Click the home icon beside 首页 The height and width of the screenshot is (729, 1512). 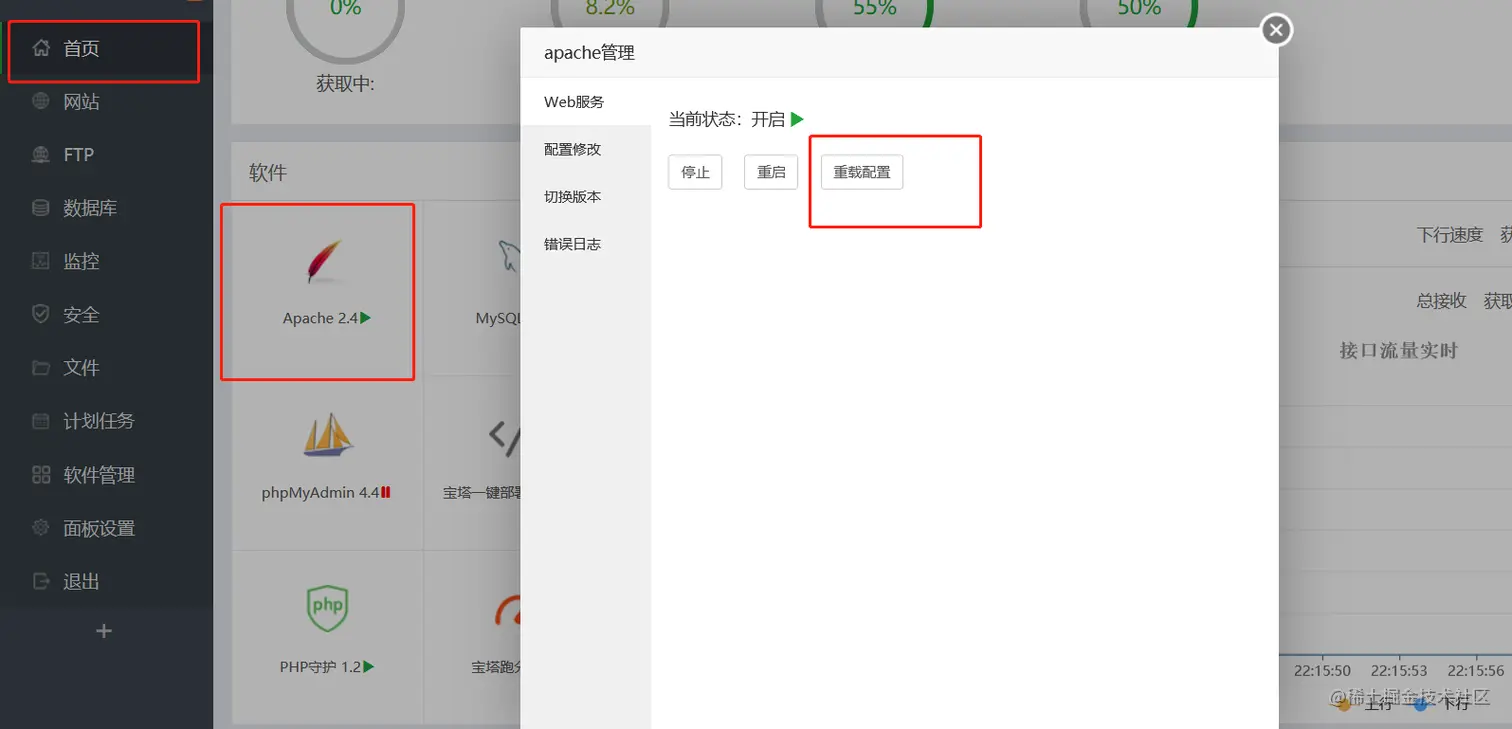point(41,48)
